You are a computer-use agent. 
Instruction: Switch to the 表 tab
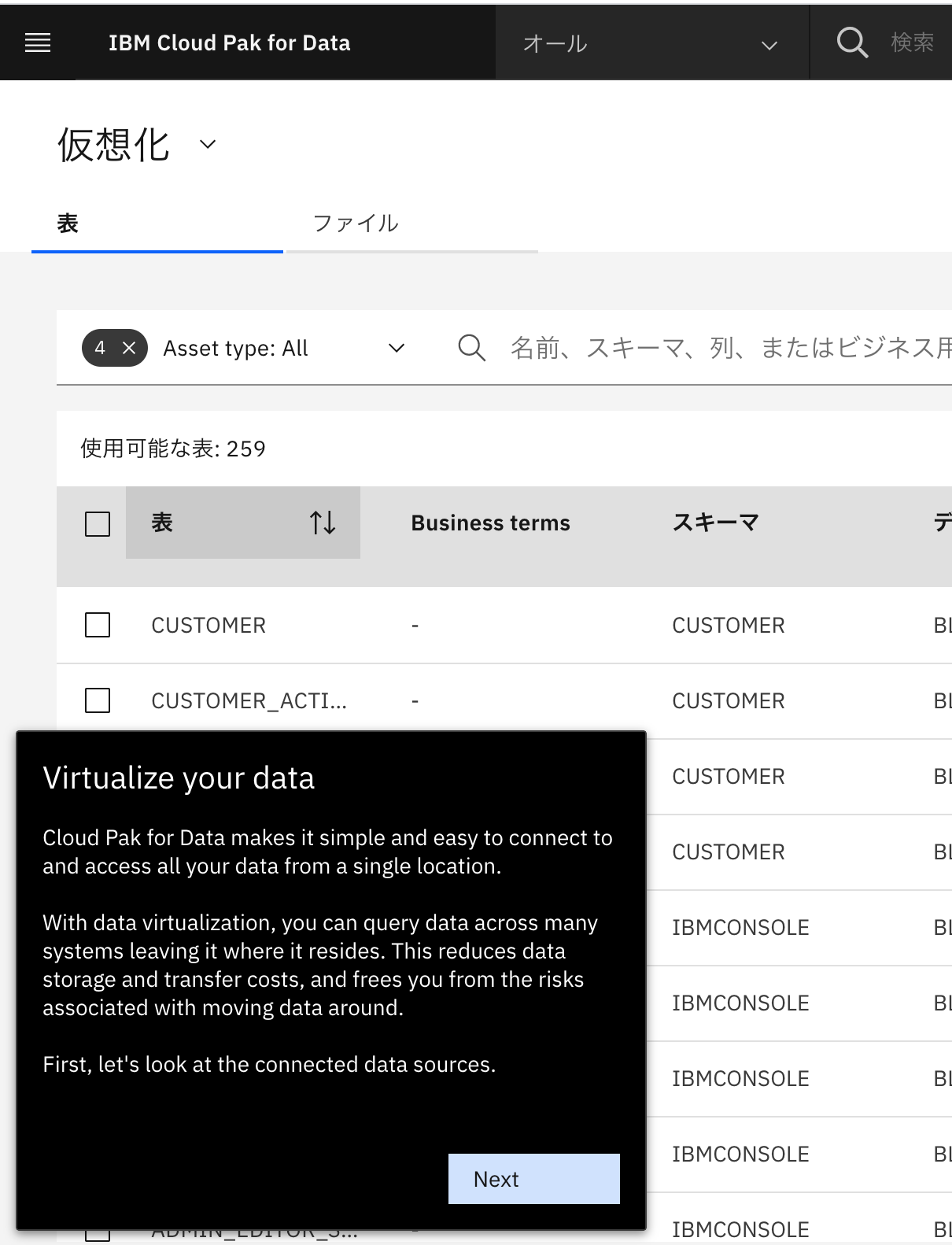click(x=157, y=224)
